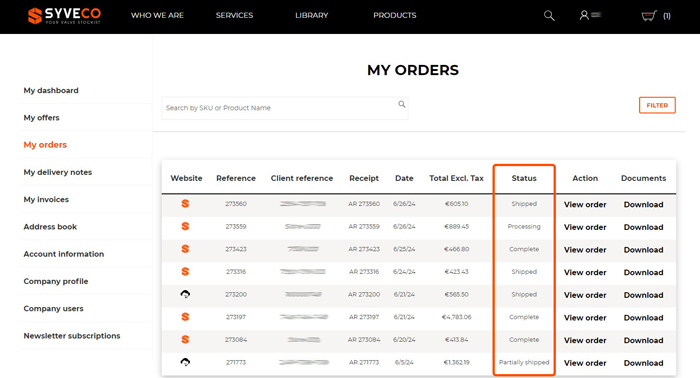
Task: Open Newsletter subscriptions
Action: (72, 336)
